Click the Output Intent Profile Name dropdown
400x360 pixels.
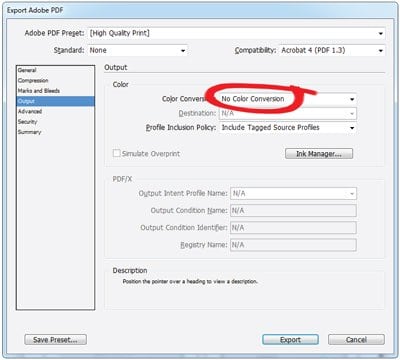293,193
